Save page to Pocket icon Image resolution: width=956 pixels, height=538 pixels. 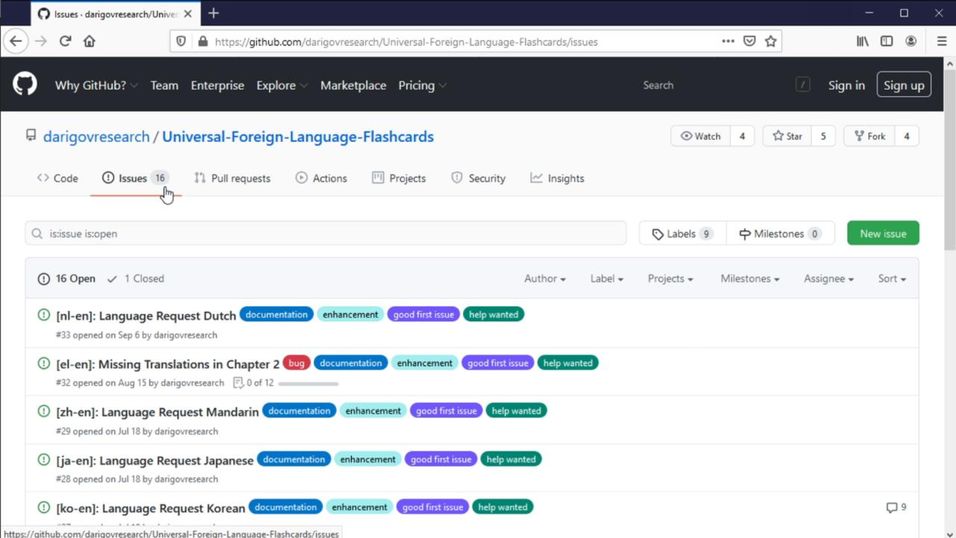[x=749, y=41]
